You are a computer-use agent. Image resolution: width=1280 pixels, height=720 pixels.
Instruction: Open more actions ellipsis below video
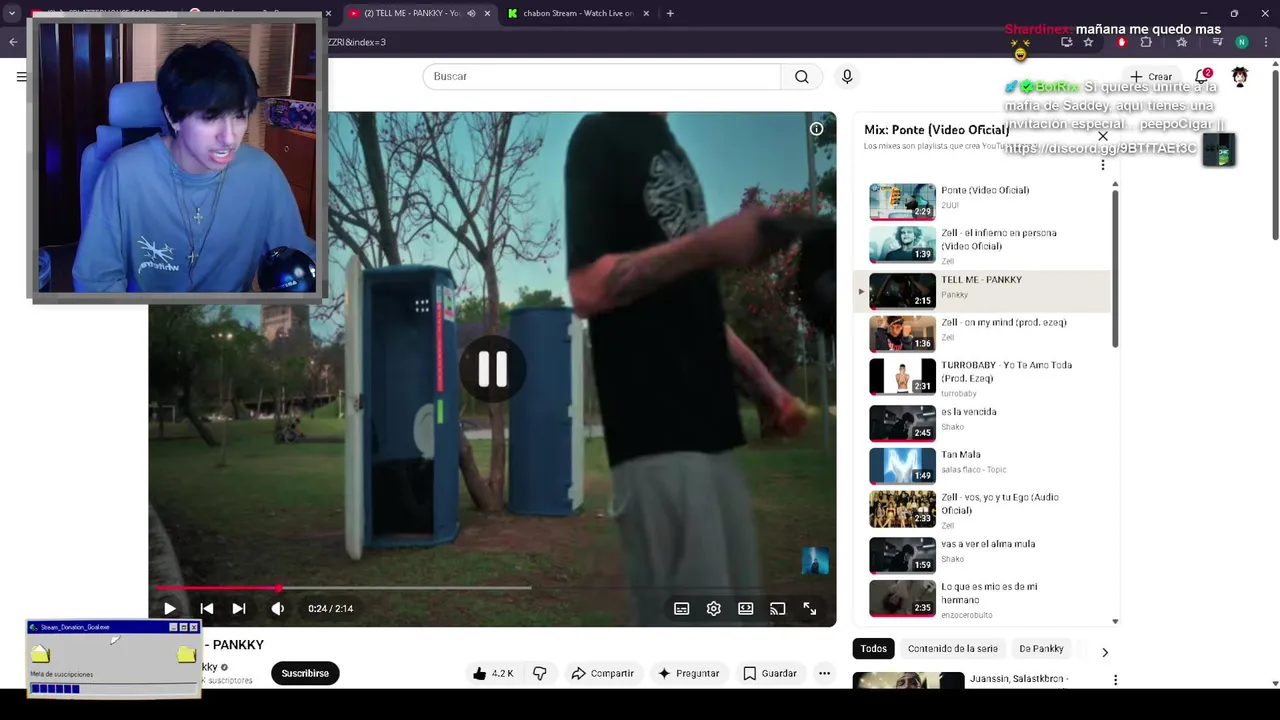coord(824,673)
